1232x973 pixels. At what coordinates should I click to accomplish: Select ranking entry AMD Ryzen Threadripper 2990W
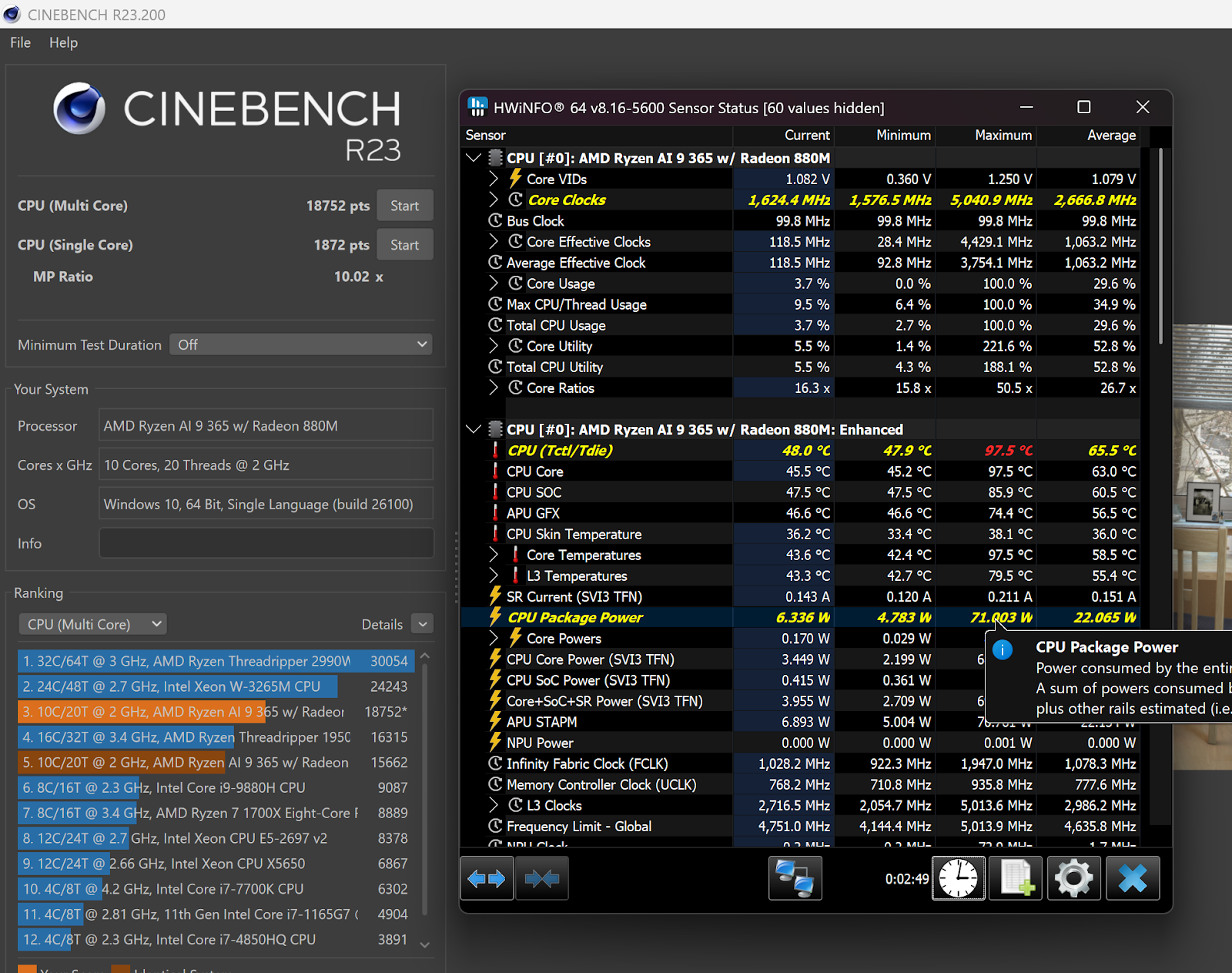coord(216,661)
